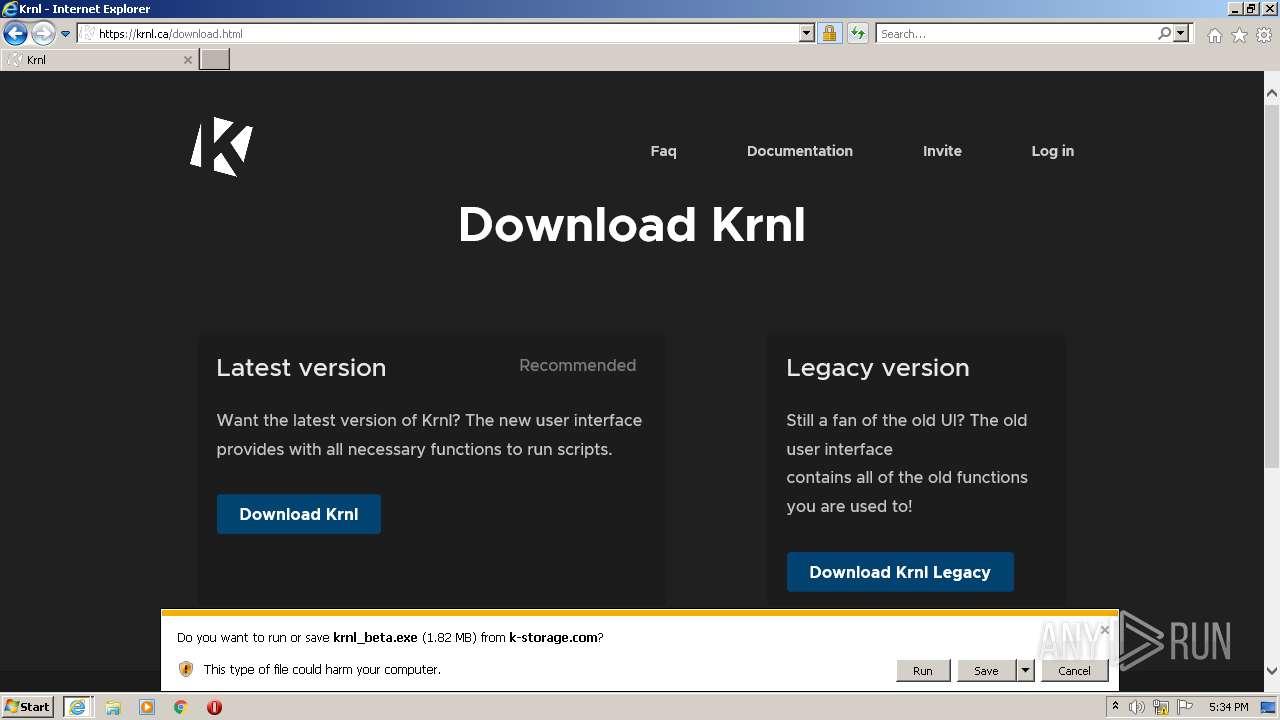
Task: Open a new blank tab
Action: click(214, 60)
